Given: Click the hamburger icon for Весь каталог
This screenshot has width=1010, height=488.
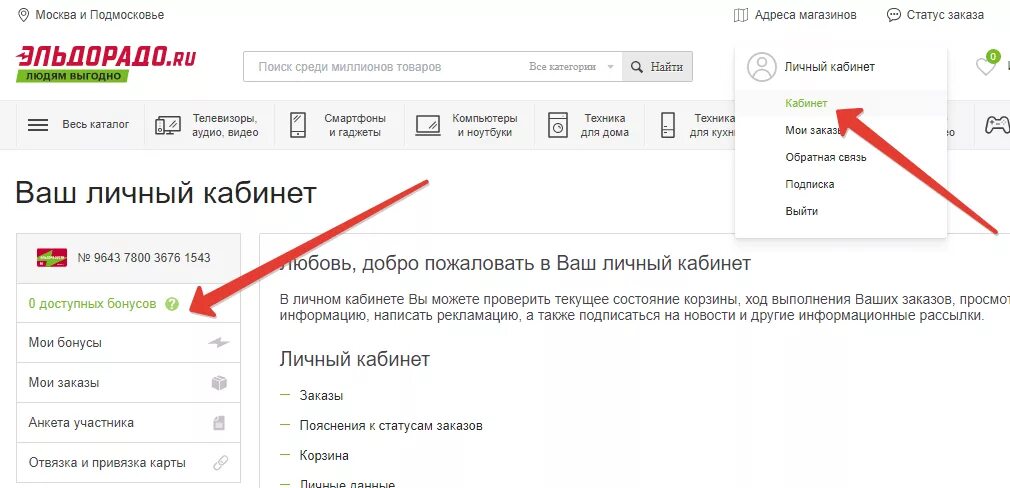Looking at the screenshot, I should (38, 125).
